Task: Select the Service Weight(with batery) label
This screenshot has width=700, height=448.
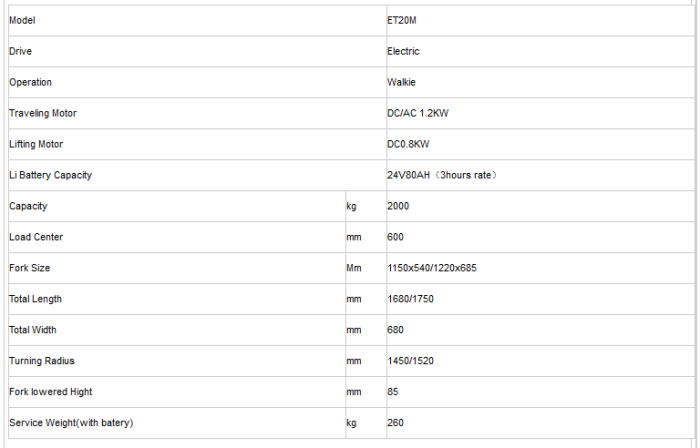Action: click(71, 423)
